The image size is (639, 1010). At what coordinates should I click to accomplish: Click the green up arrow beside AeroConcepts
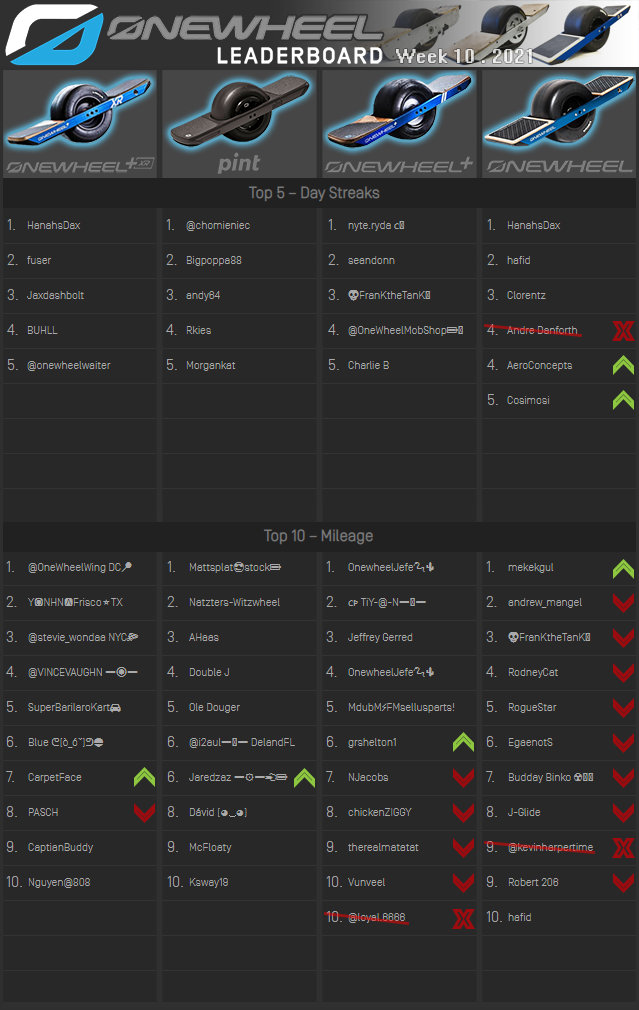click(x=623, y=365)
